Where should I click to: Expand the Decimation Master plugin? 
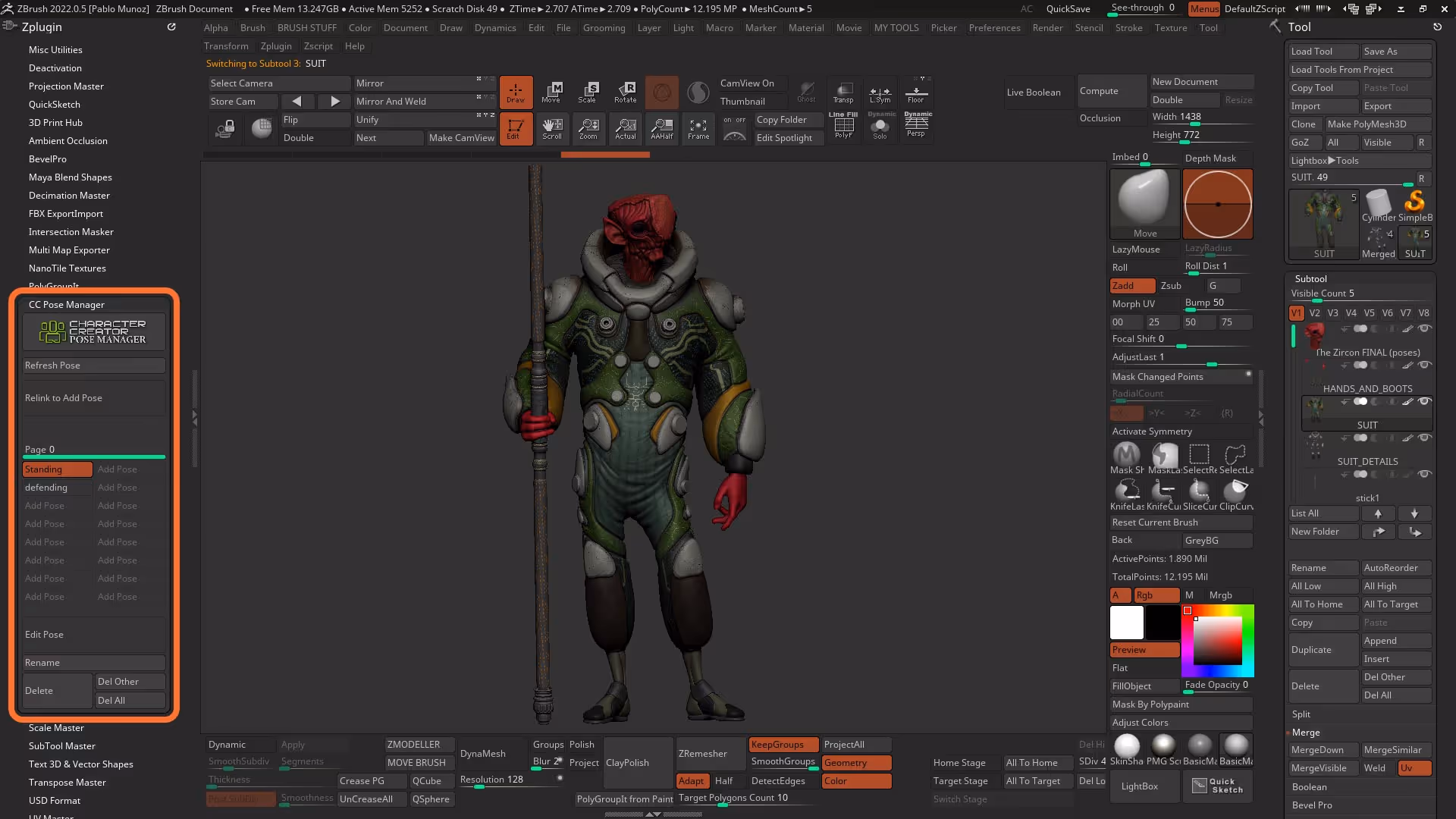coord(69,196)
